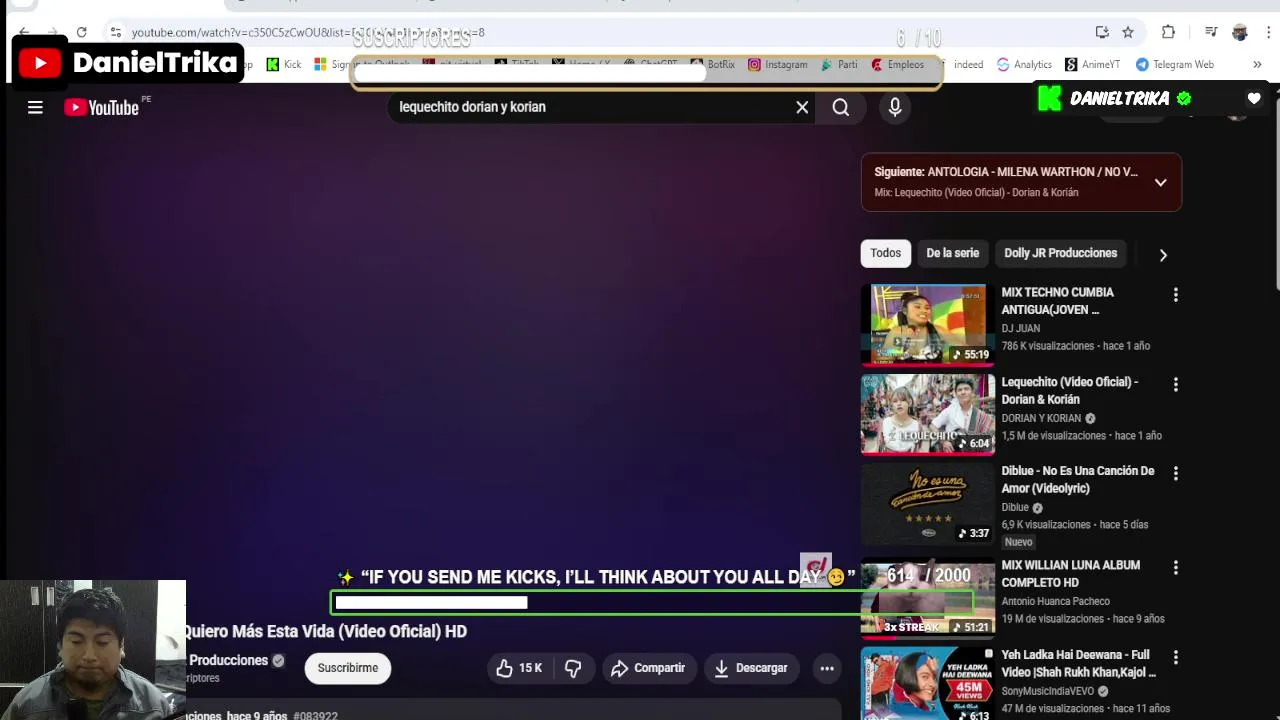Show more bookmarks with double chevron
Image resolution: width=1280 pixels, height=720 pixels.
pos(1257,64)
